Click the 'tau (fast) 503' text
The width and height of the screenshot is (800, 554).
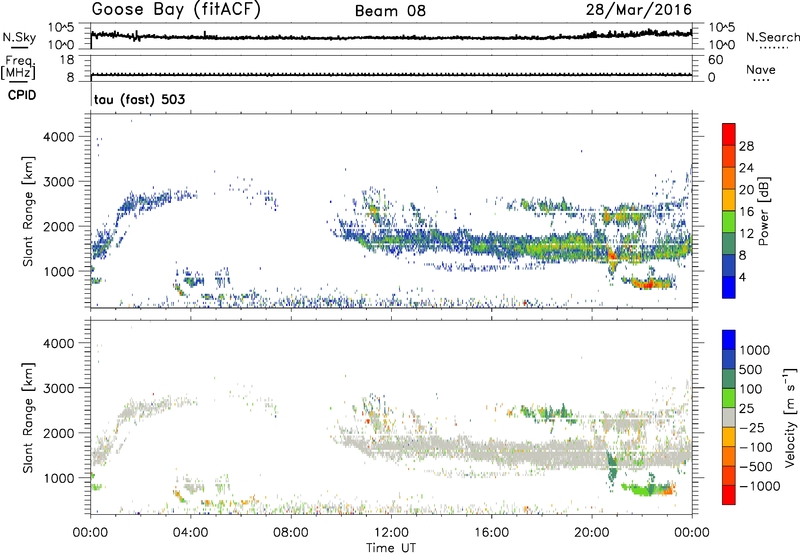(139, 99)
